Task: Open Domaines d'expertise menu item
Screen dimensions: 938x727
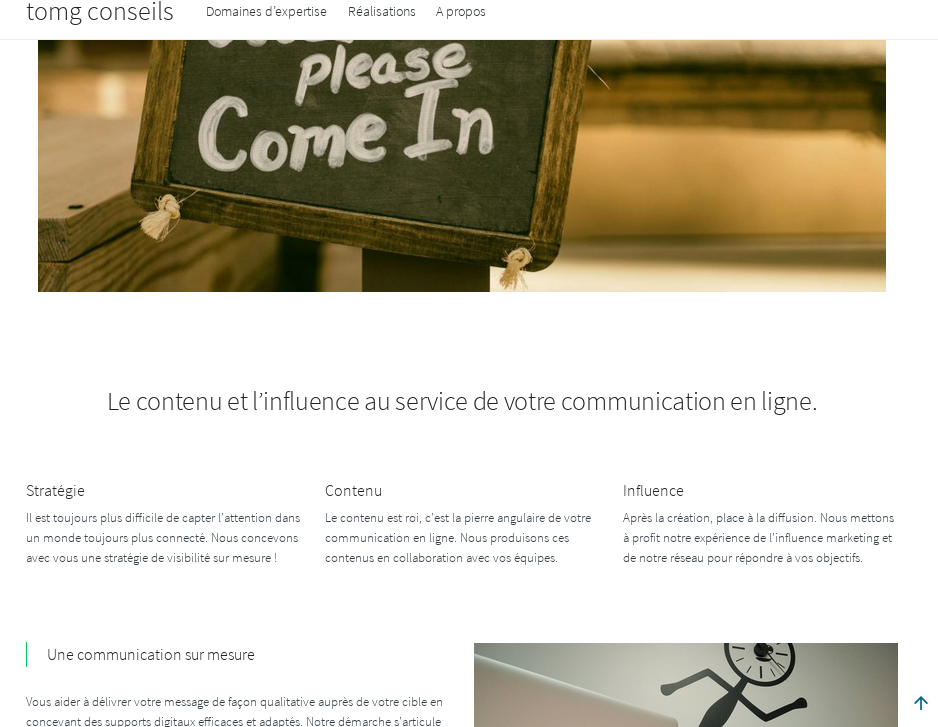Action: pyautogui.click(x=266, y=12)
